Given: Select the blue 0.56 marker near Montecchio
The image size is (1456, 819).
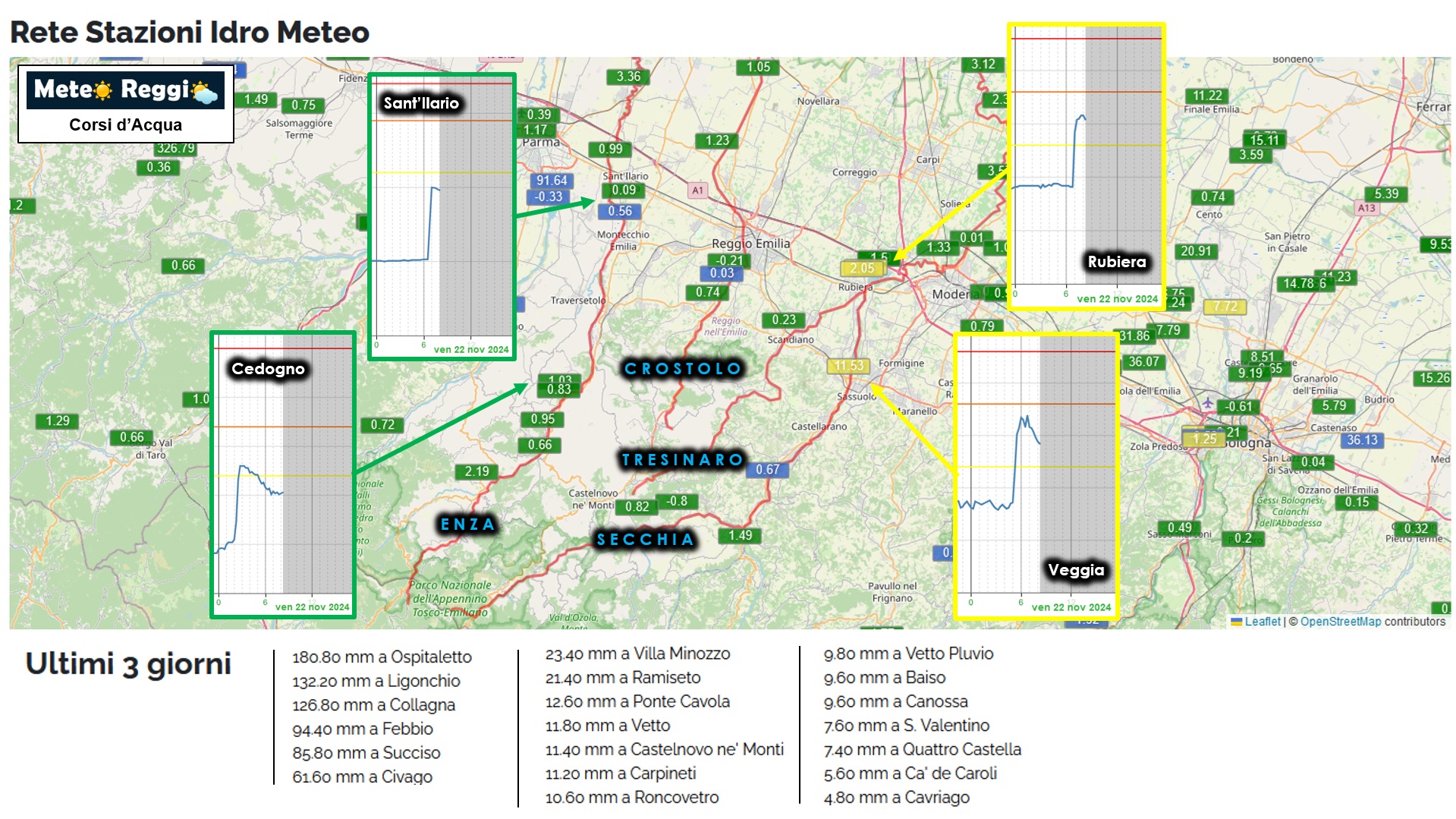Looking at the screenshot, I should (x=619, y=212).
